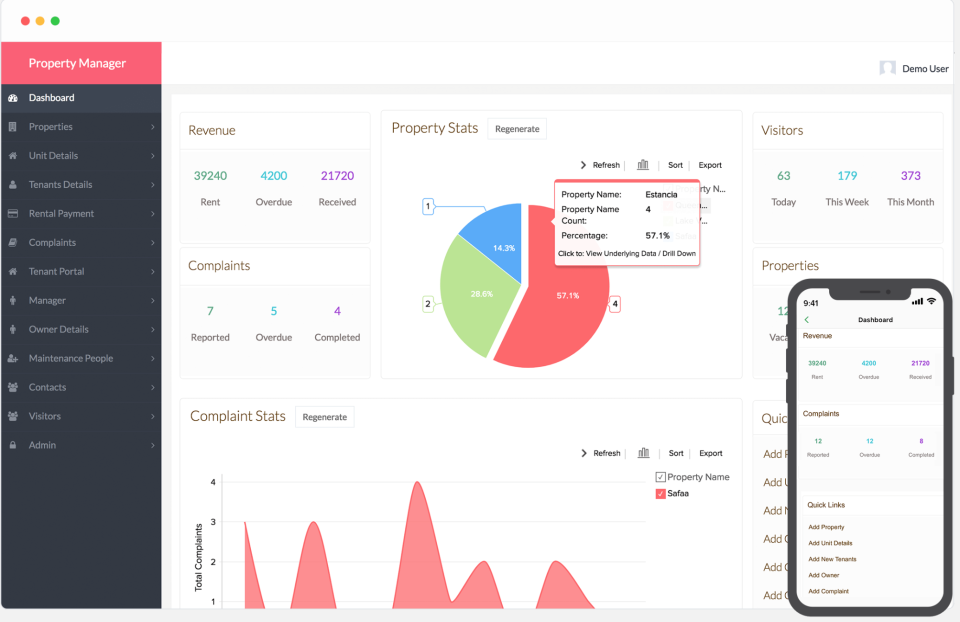This screenshot has height=622, width=960.
Task: Uncheck the Property Name legend checkbox
Action: [661, 476]
